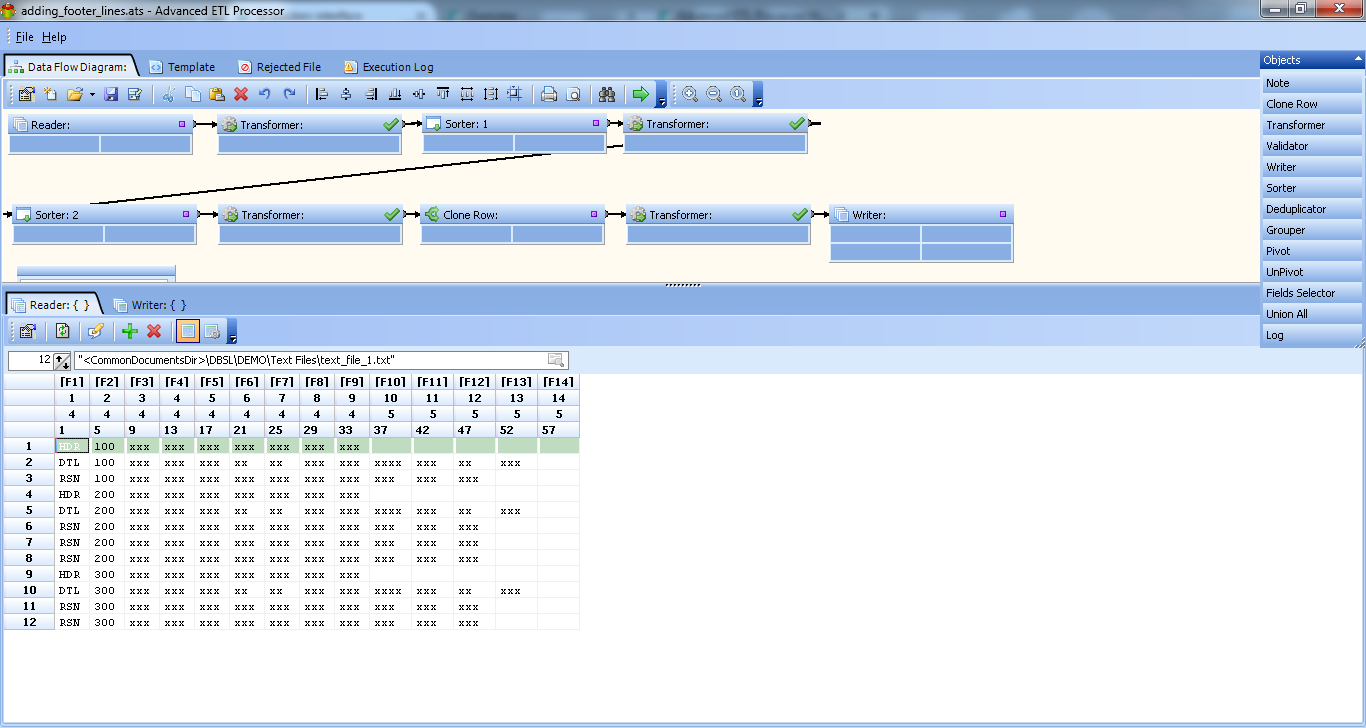Add a field with the green plus icon
This screenshot has width=1366, height=728.
[x=130, y=331]
